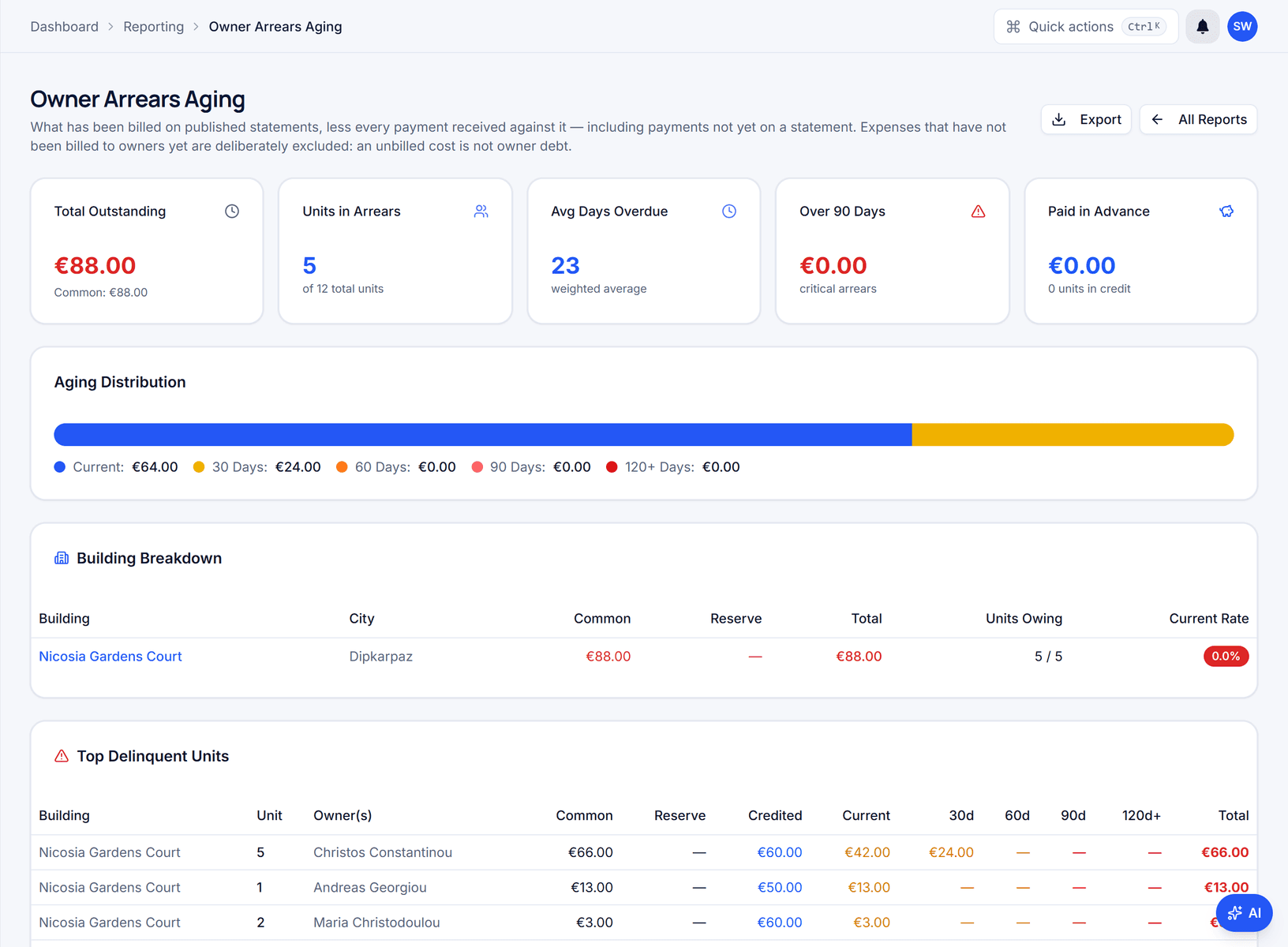The width and height of the screenshot is (1288, 947).
Task: Click the clock icon in Total Outstanding card
Action: coord(232,211)
